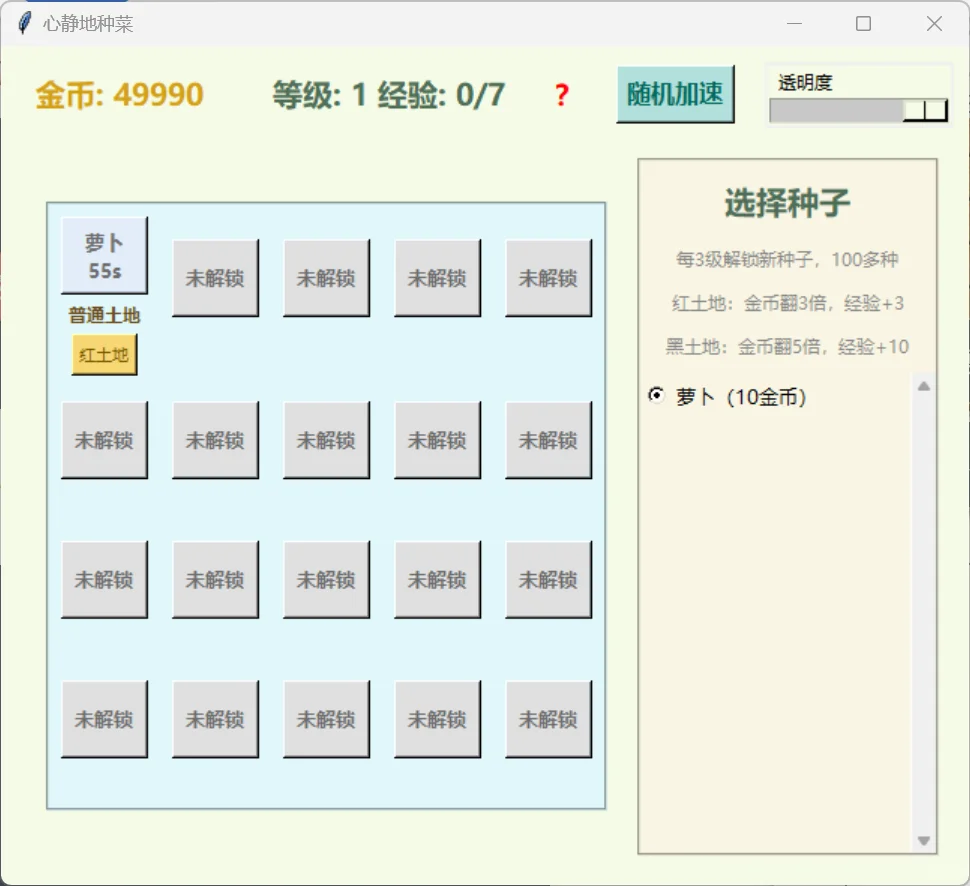Click the third 未解锁 plot in third row
Viewport: 970px width, 886px height.
tap(326, 579)
